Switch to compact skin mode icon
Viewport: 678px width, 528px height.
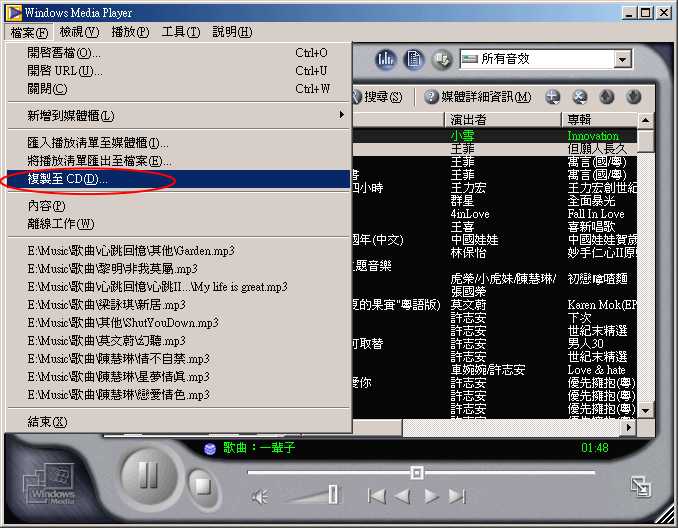coord(641,486)
